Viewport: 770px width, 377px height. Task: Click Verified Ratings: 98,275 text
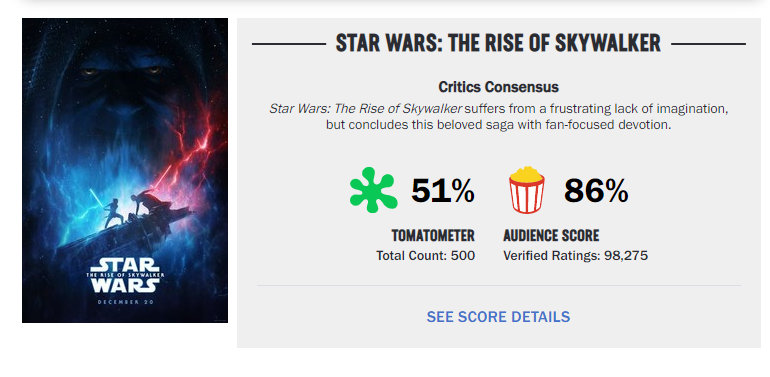(x=576, y=256)
